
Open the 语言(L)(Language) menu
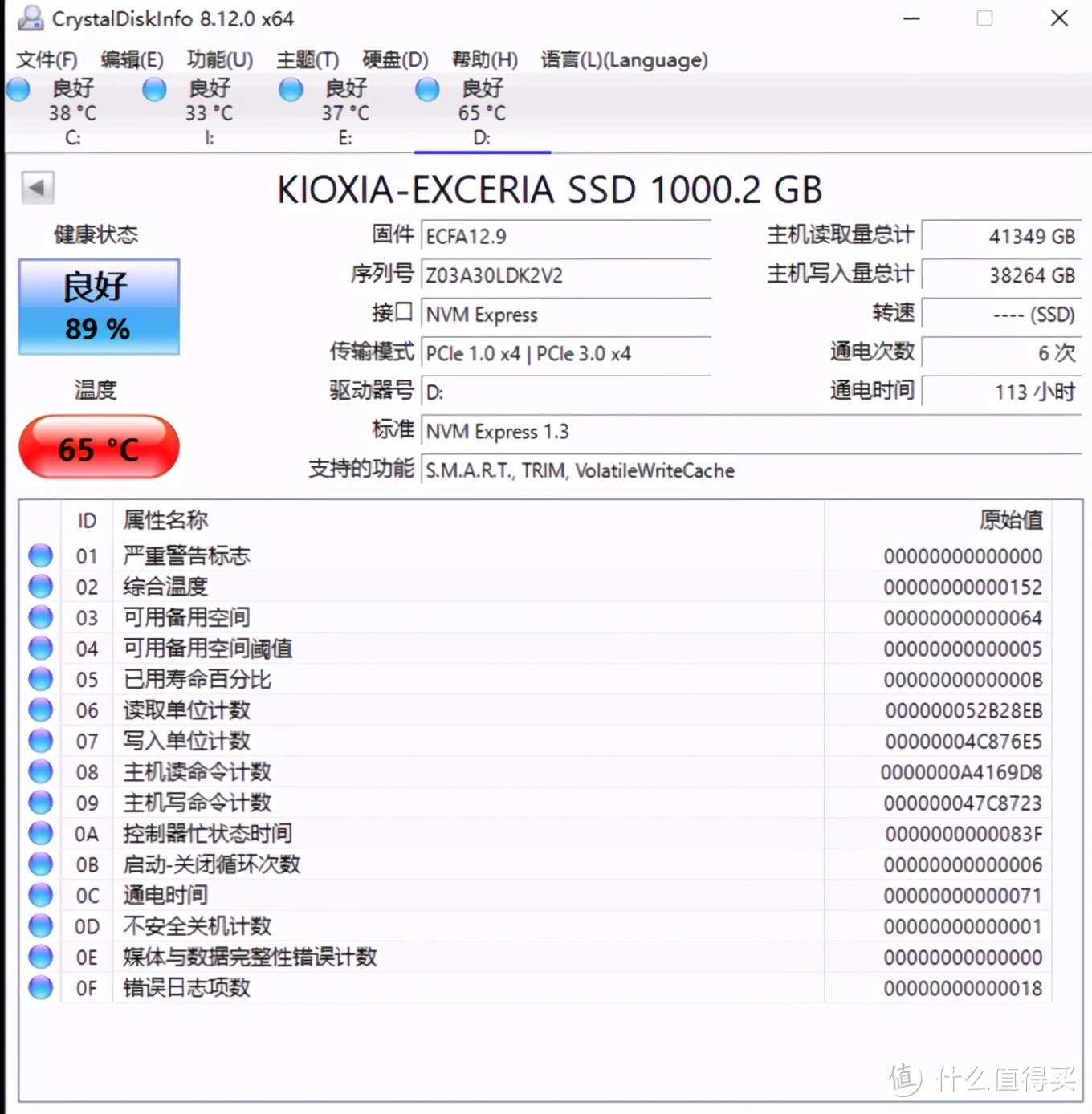[625, 59]
